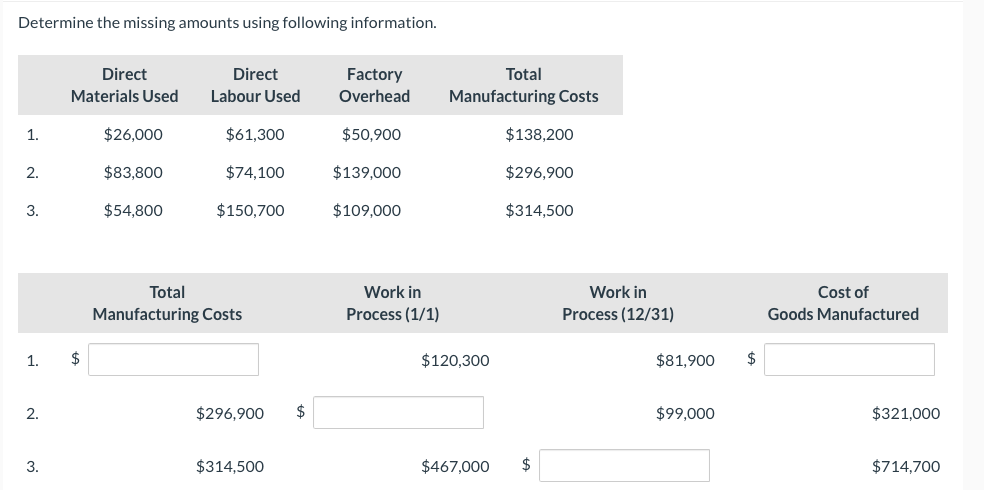The height and width of the screenshot is (490, 984).
Task: Focus the row 2 Work in Process (1/1) field
Action: [x=398, y=413]
